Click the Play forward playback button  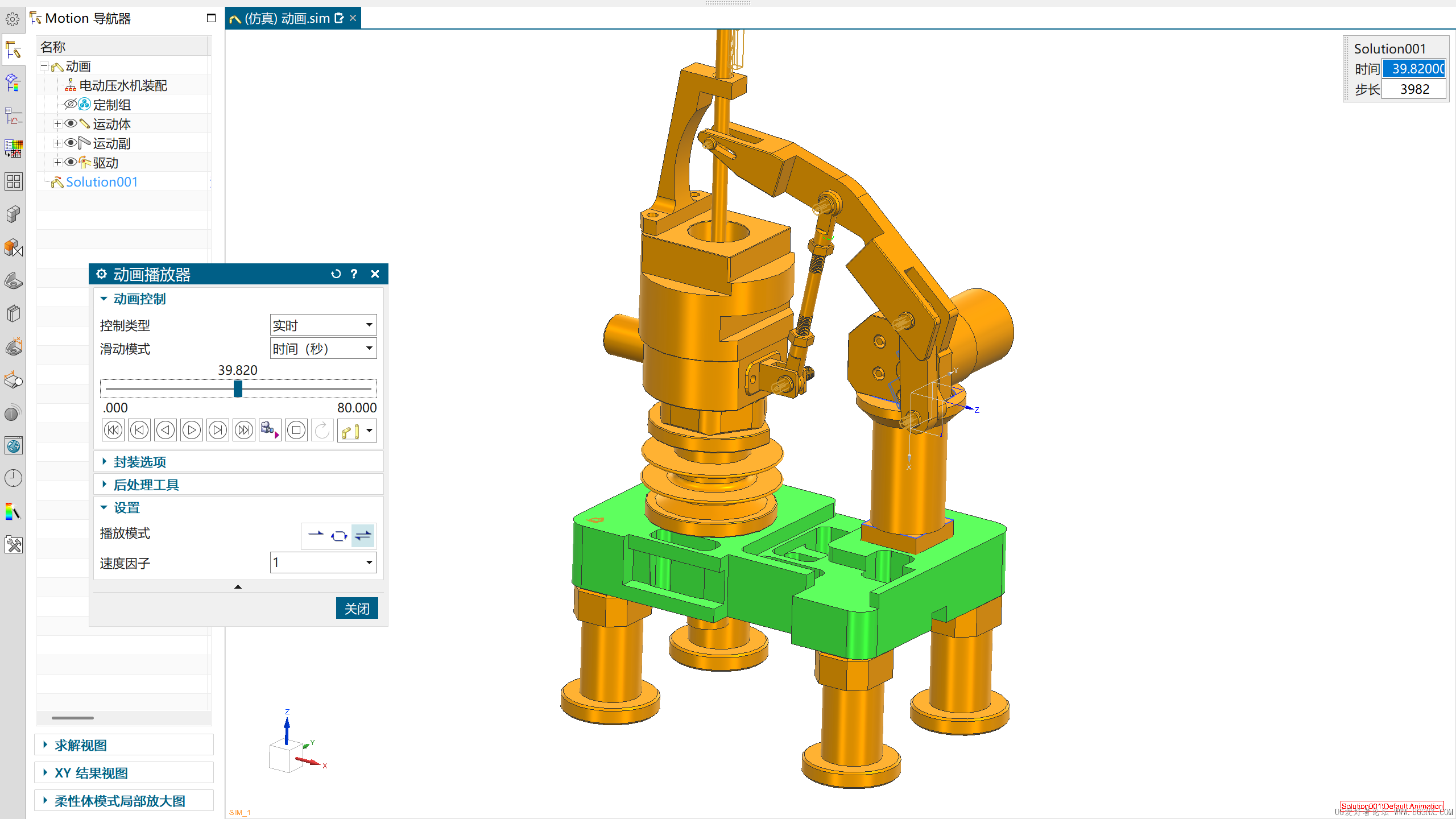(x=192, y=431)
